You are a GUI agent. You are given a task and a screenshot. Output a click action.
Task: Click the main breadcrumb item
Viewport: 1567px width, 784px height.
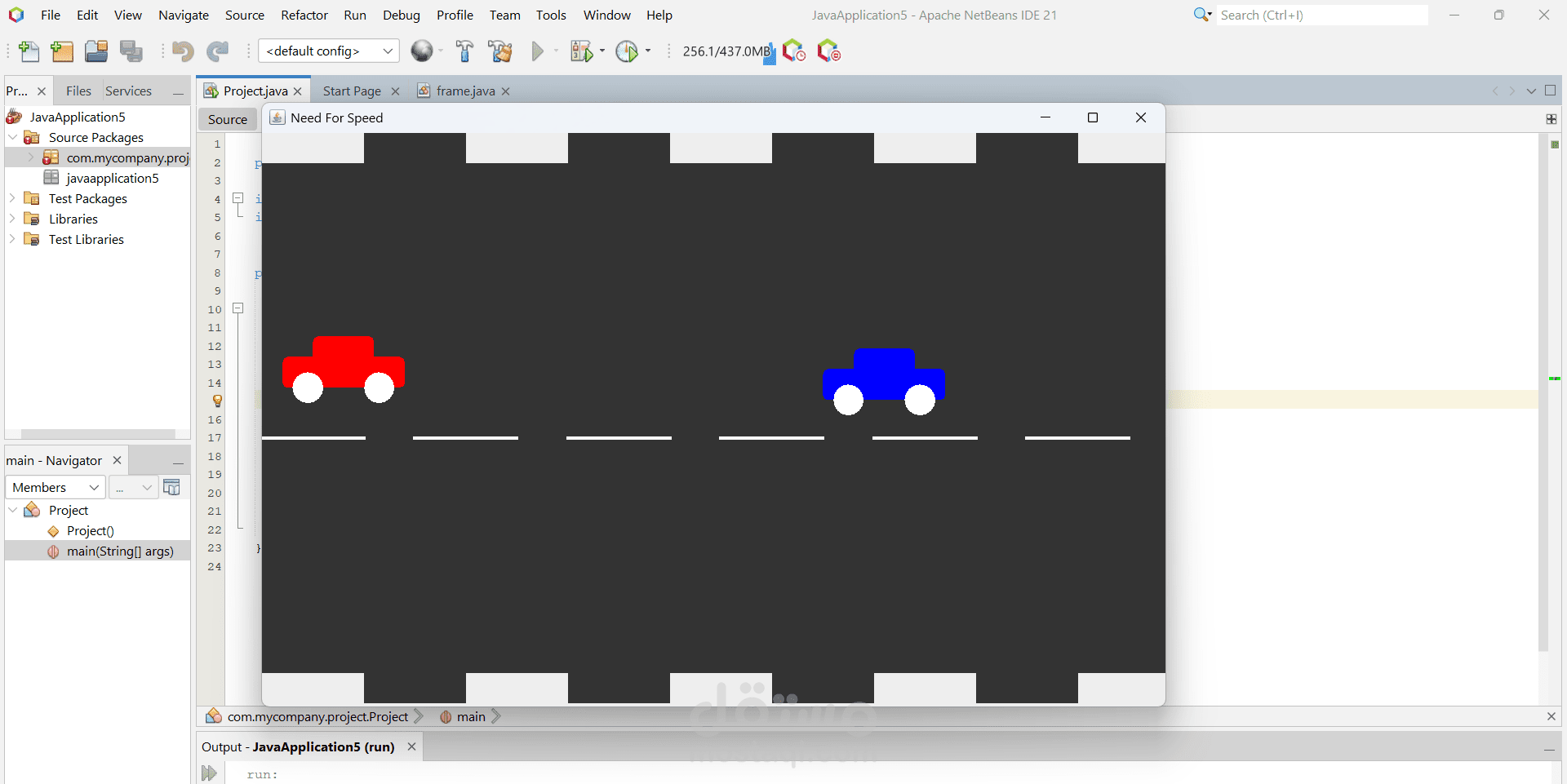pyautogui.click(x=471, y=716)
